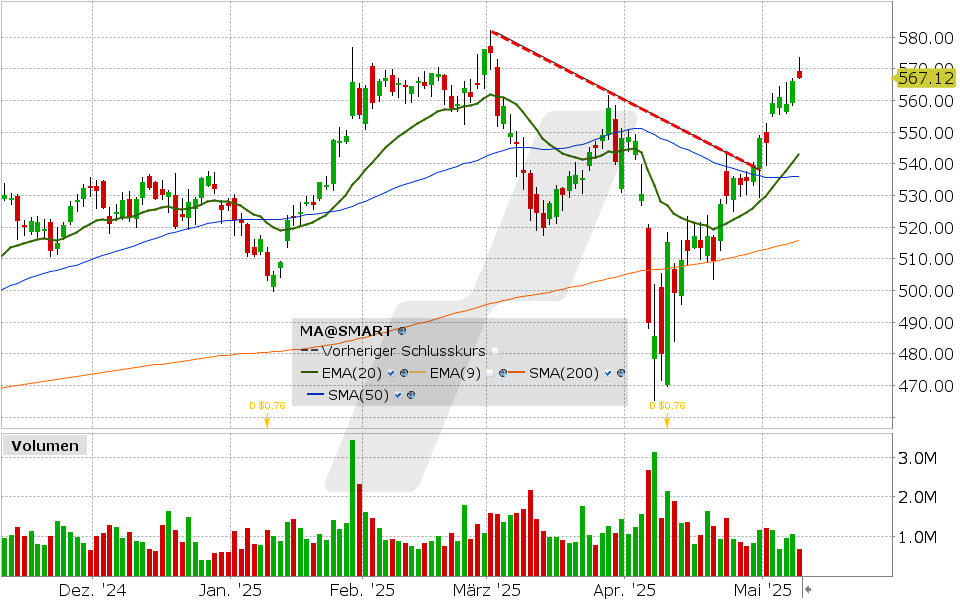Click the Mai '25 axis label
The width and height of the screenshot is (960, 600).
coord(762,590)
